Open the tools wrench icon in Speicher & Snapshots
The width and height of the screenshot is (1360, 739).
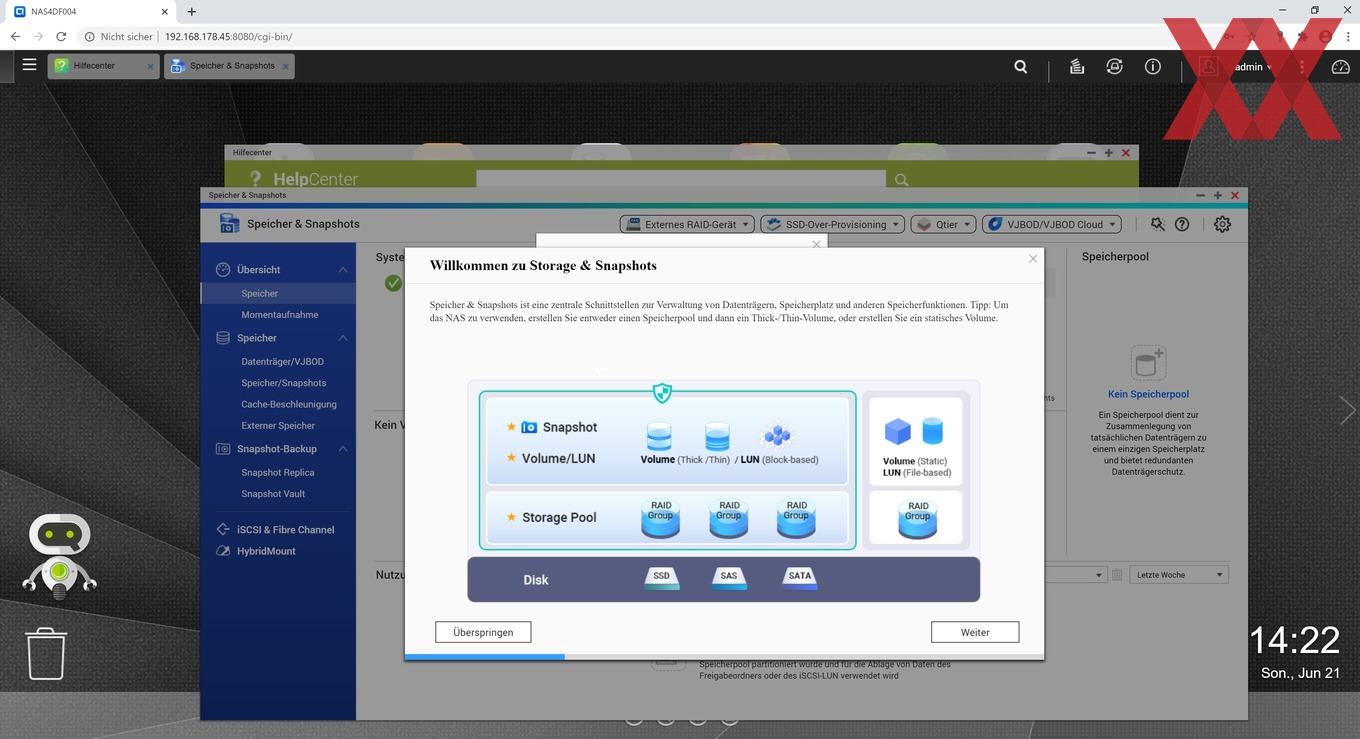coord(1157,224)
